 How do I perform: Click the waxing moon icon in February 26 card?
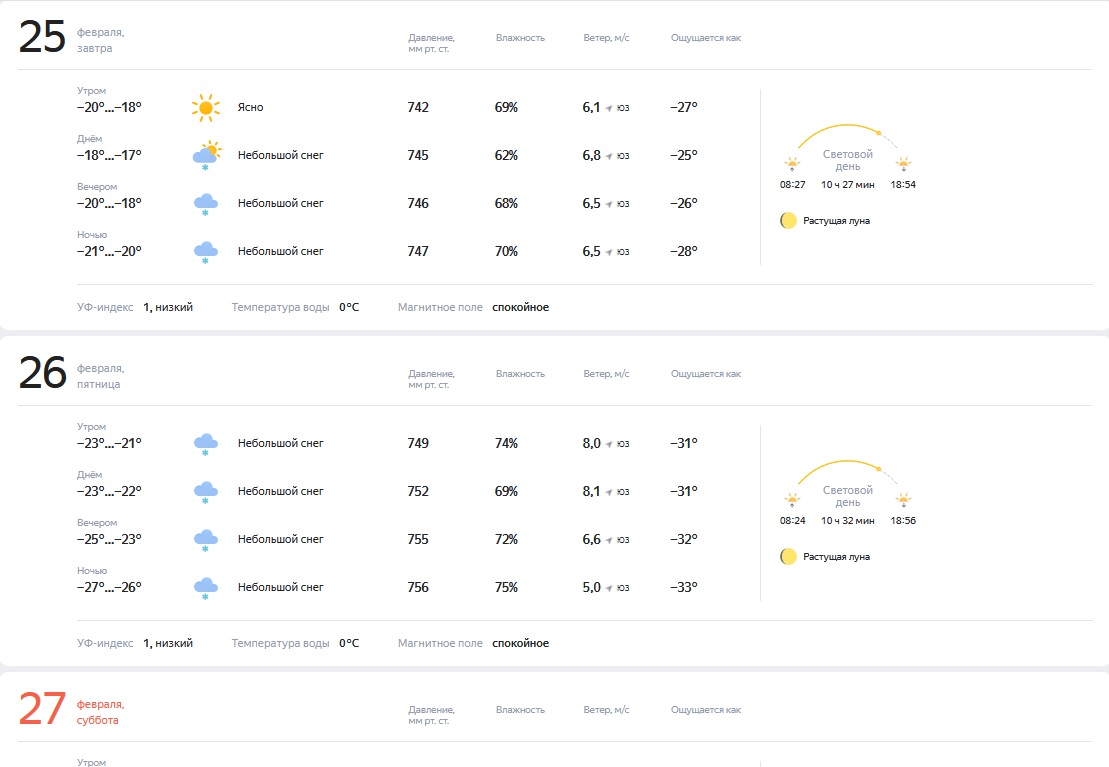tap(788, 556)
